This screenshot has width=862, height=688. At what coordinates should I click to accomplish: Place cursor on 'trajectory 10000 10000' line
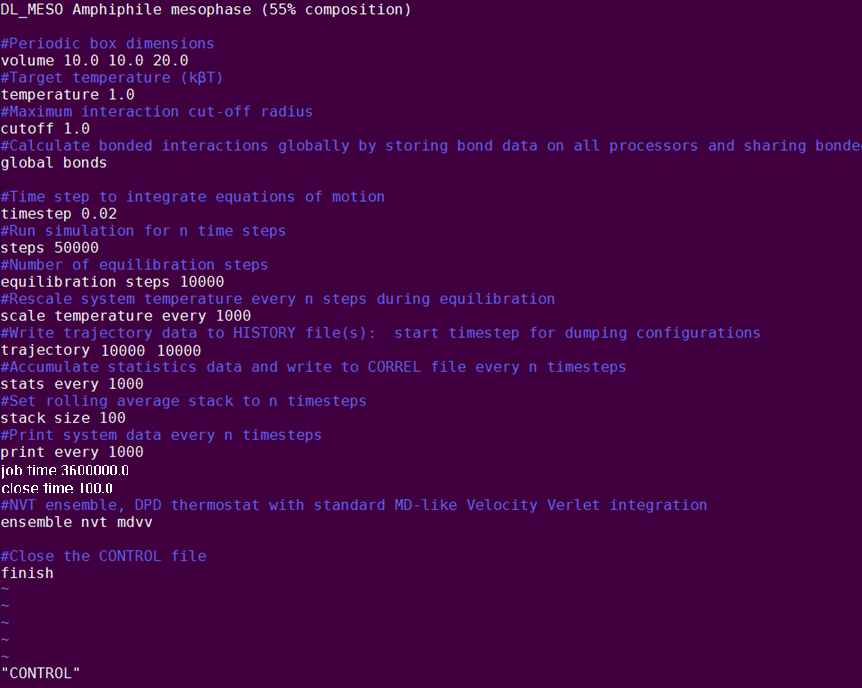click(100, 350)
